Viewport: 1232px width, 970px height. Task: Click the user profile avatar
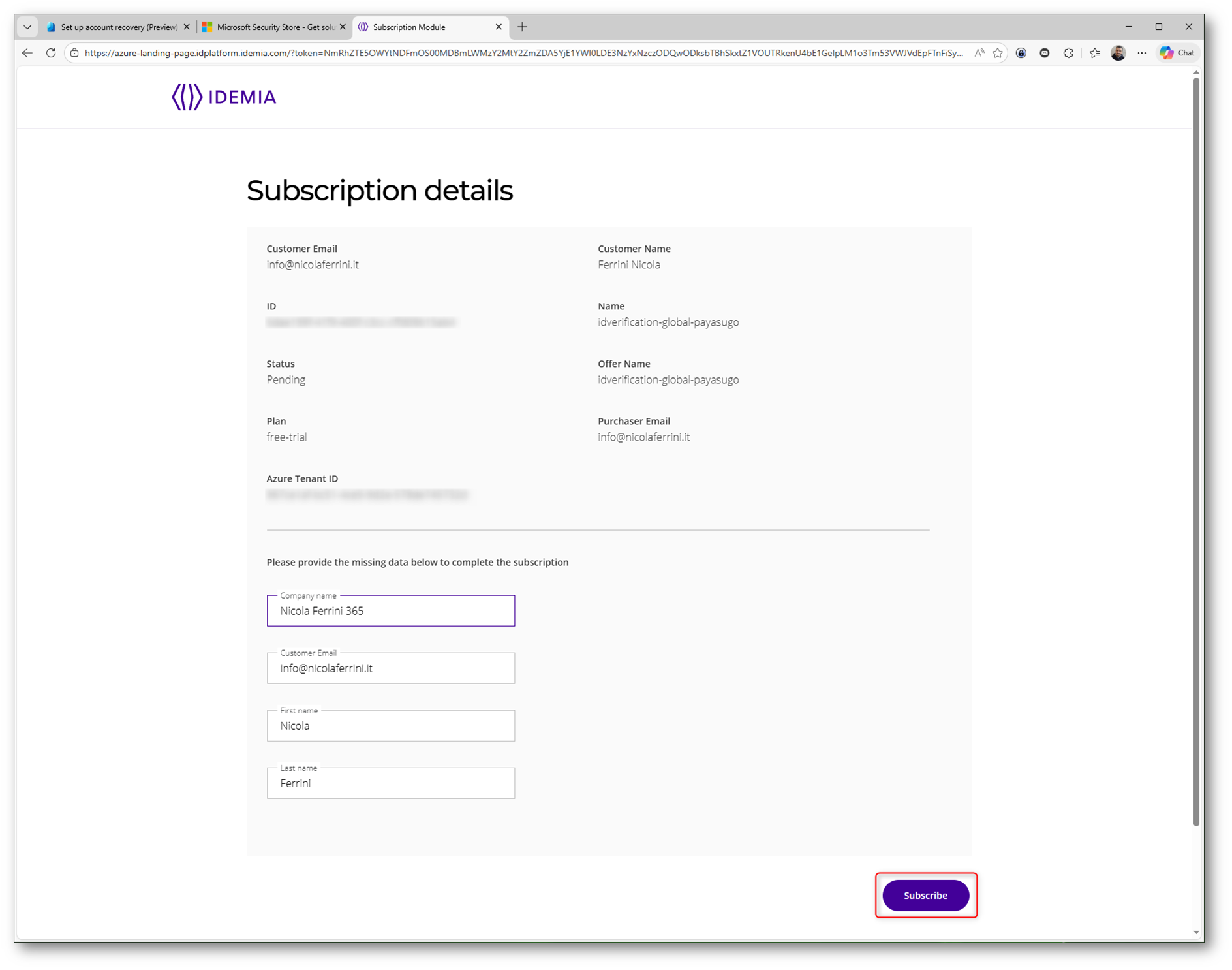(1118, 53)
